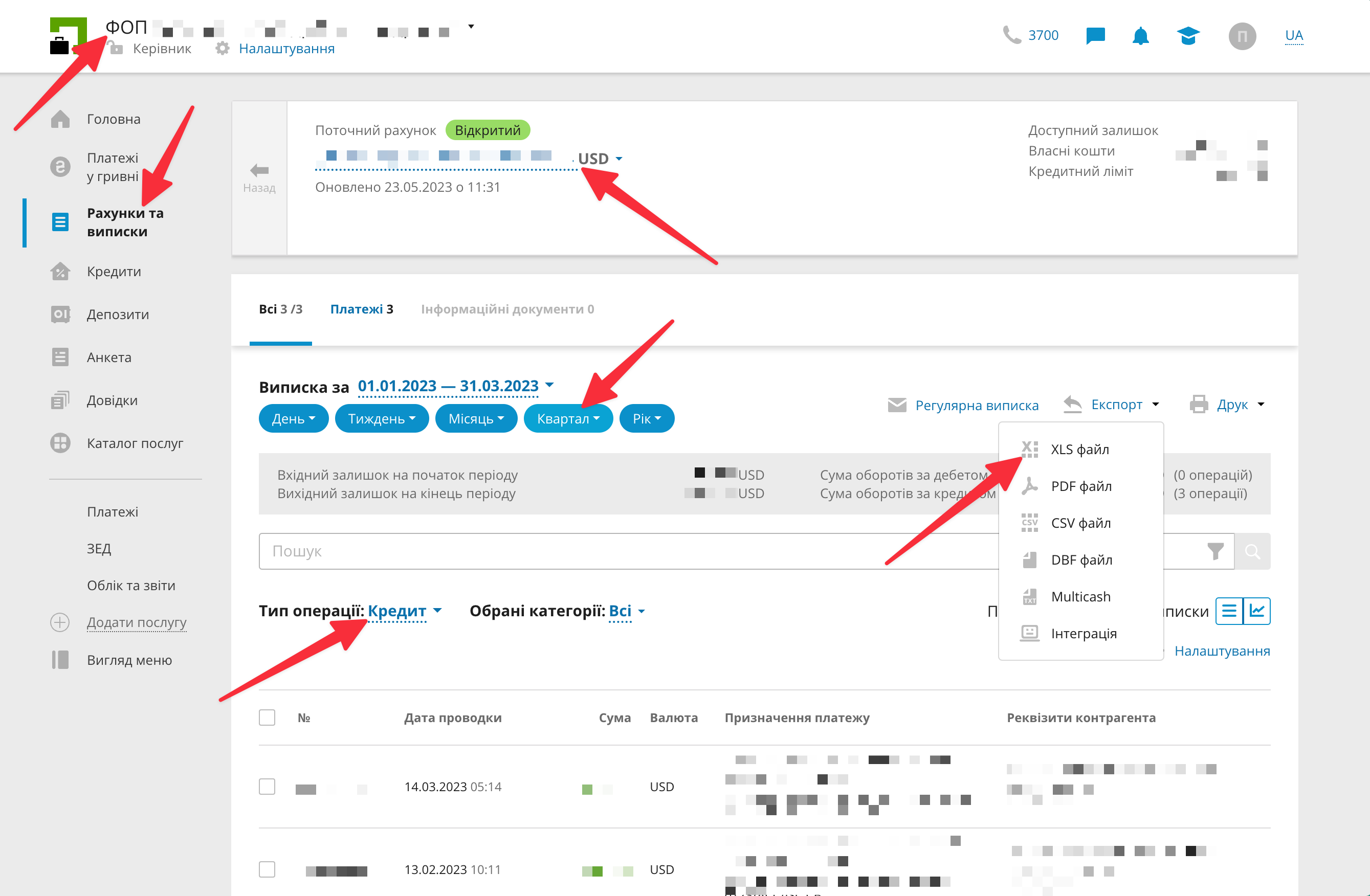Click the Back arrow (Назад)
Screen dimensions: 1370x896
pyautogui.click(x=259, y=177)
